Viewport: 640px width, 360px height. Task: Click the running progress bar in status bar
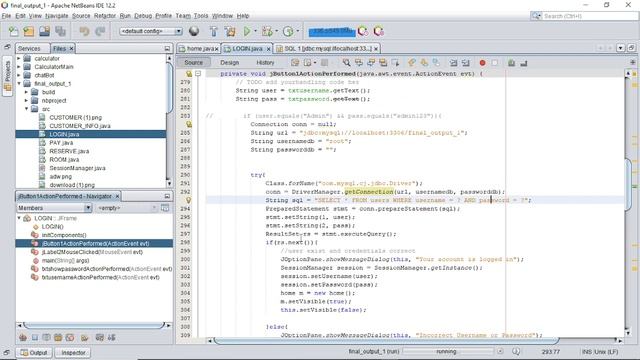click(x=447, y=351)
